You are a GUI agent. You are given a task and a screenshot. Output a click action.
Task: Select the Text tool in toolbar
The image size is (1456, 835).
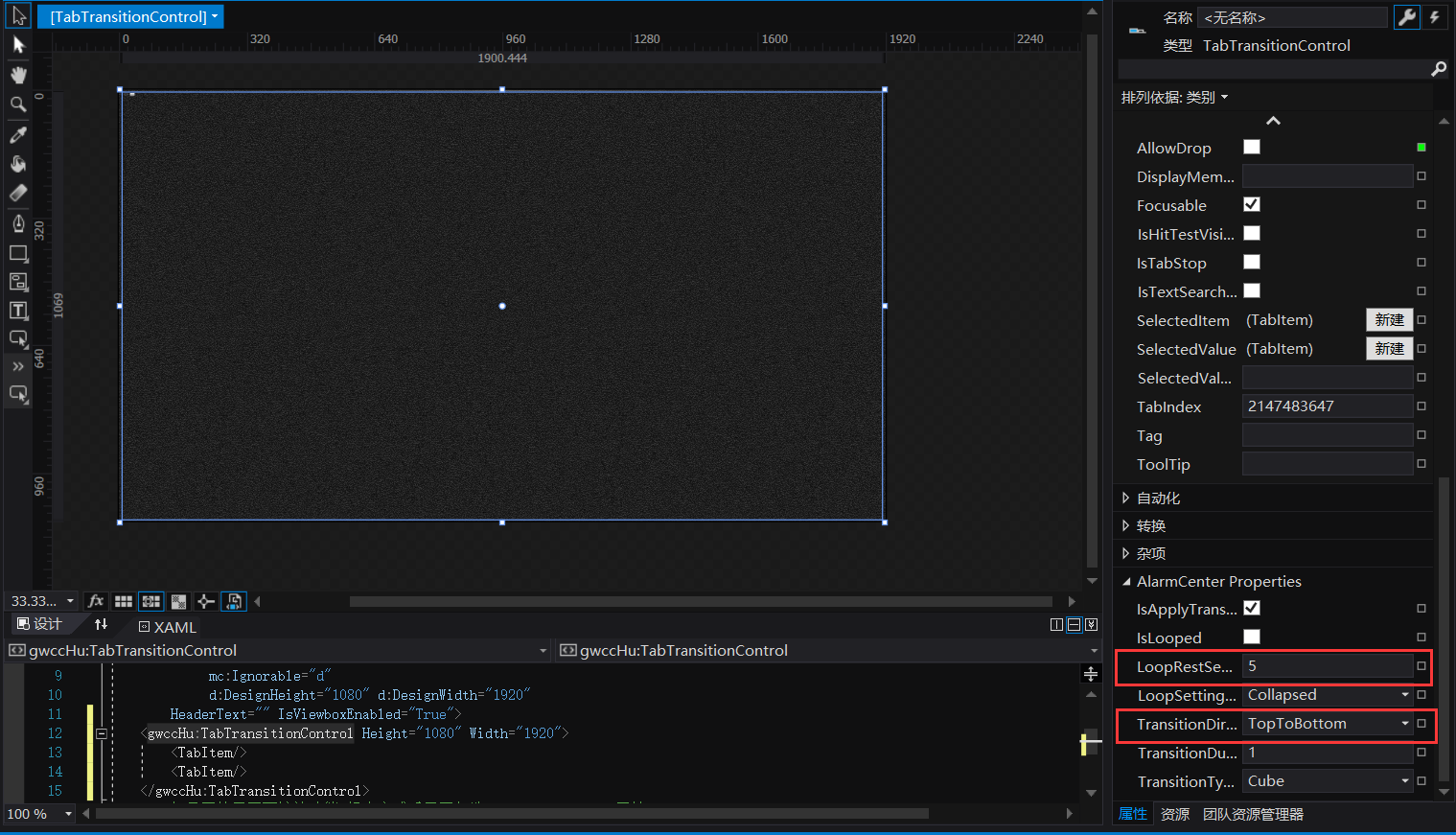click(18, 311)
